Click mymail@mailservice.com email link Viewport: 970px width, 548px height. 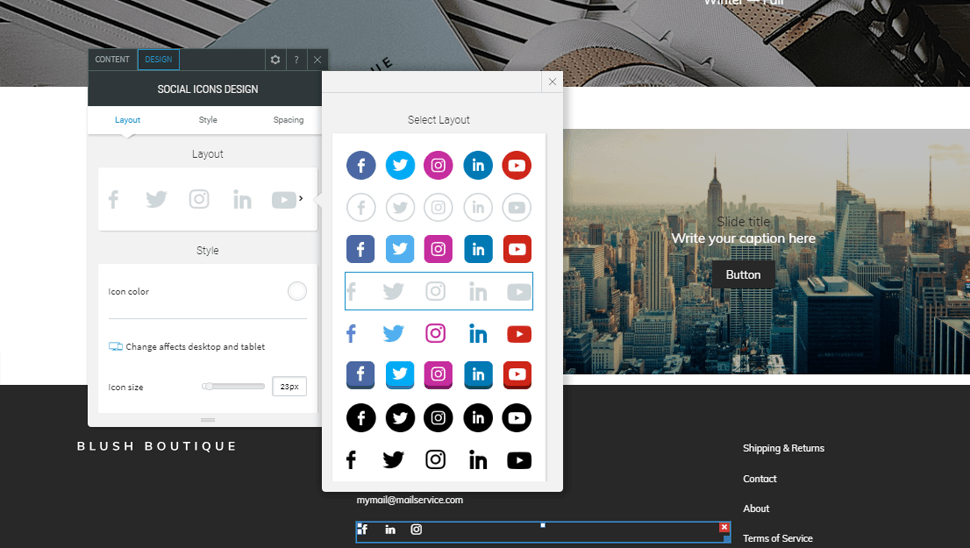(410, 500)
